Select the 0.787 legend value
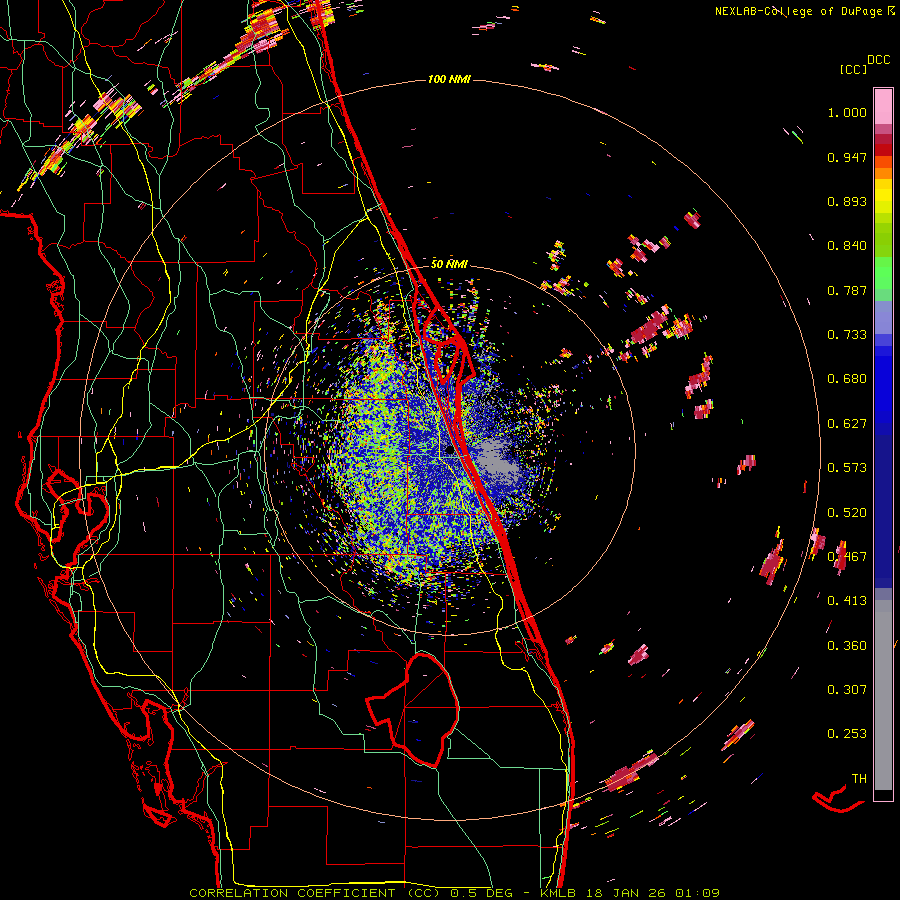This screenshot has height=900, width=900. [847, 290]
